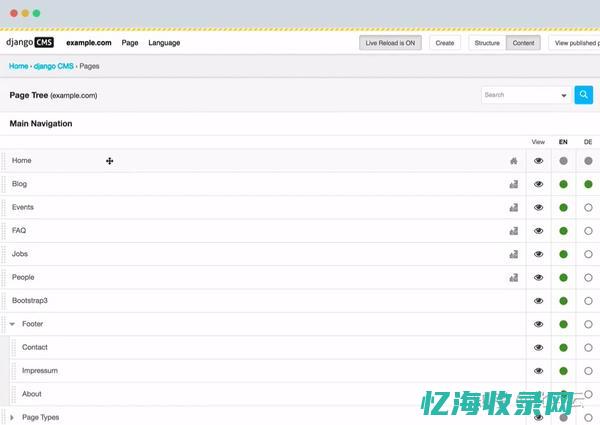Open the Language menu in toolbar
Image resolution: width=600 pixels, height=425 pixels.
coord(164,43)
